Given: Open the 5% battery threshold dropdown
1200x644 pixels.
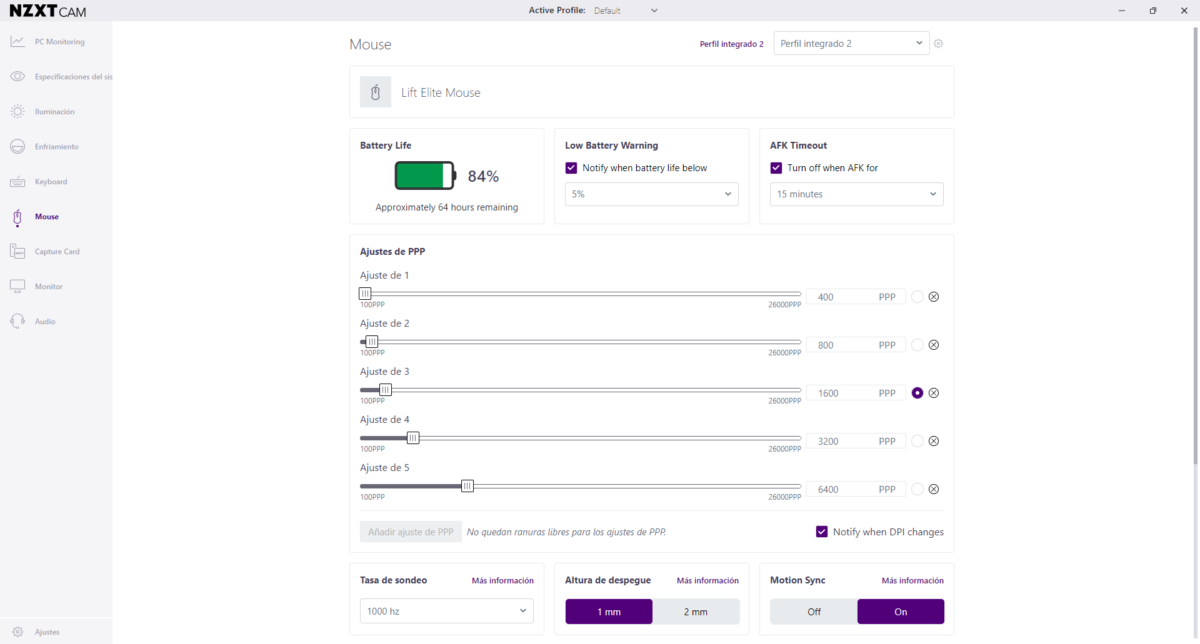Looking at the screenshot, I should (652, 194).
